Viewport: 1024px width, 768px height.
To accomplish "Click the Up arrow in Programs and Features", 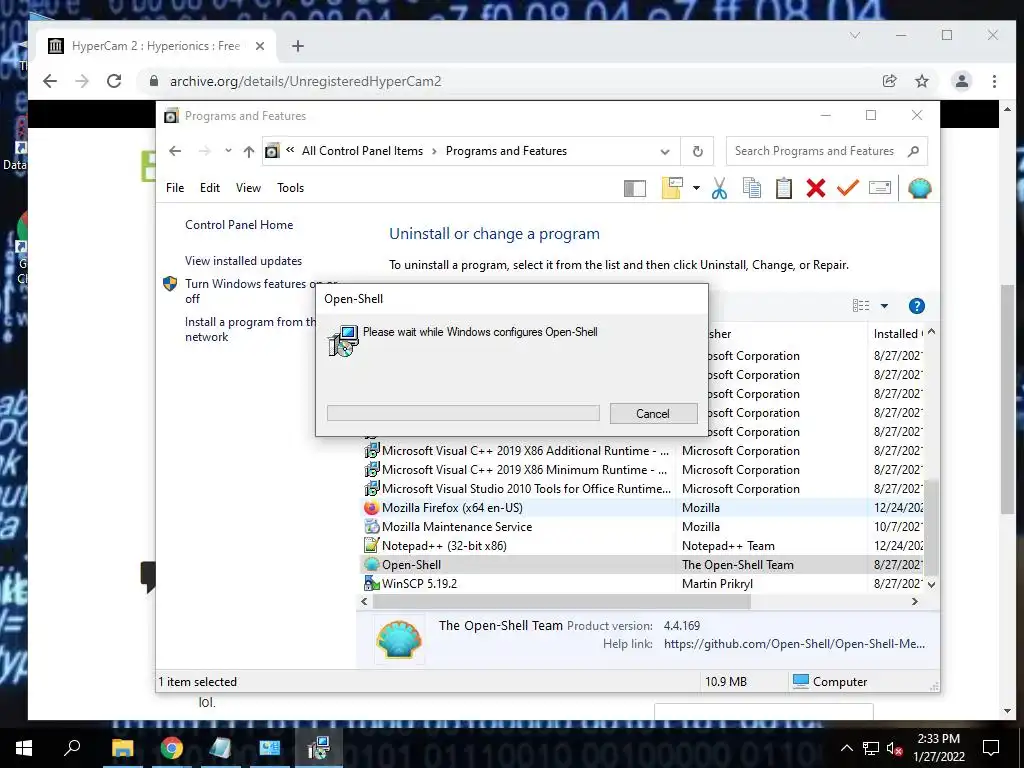I will pos(249,152).
